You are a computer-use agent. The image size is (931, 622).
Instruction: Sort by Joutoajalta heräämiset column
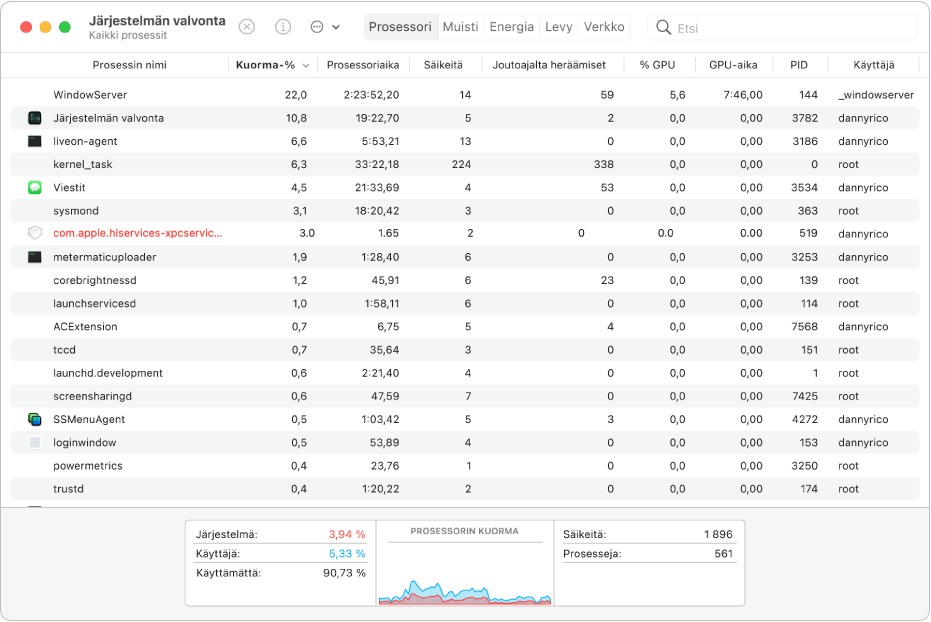(x=549, y=65)
